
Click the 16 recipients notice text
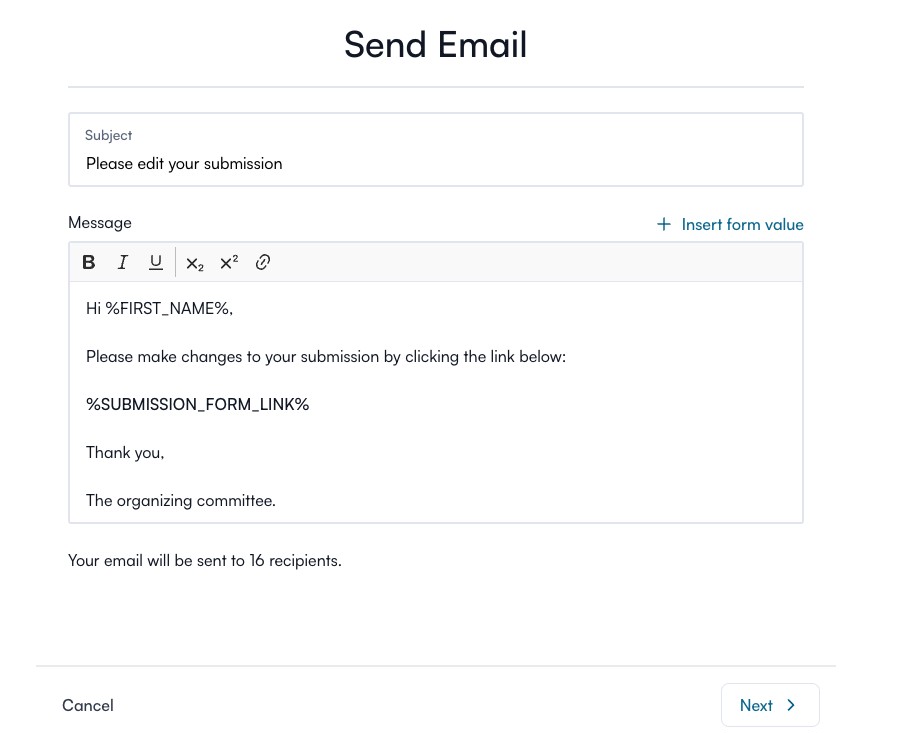(x=205, y=560)
